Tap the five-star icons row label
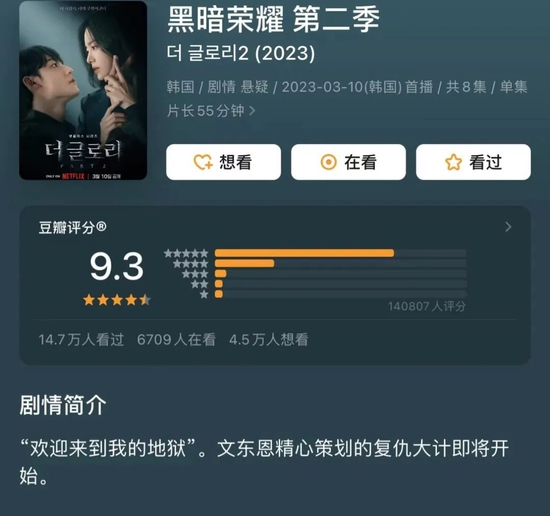 186,253
